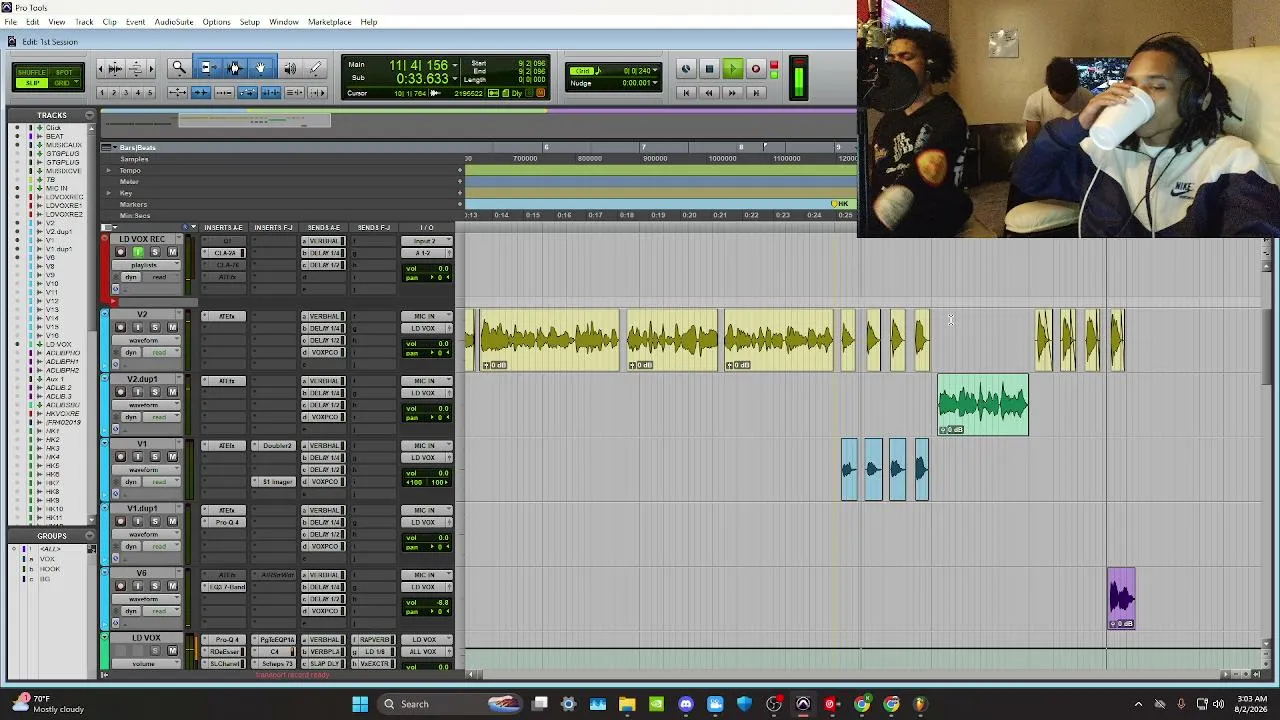Collapse the Tracks list panel header menu
This screenshot has width=1280, height=720.
pyautogui.click(x=89, y=115)
